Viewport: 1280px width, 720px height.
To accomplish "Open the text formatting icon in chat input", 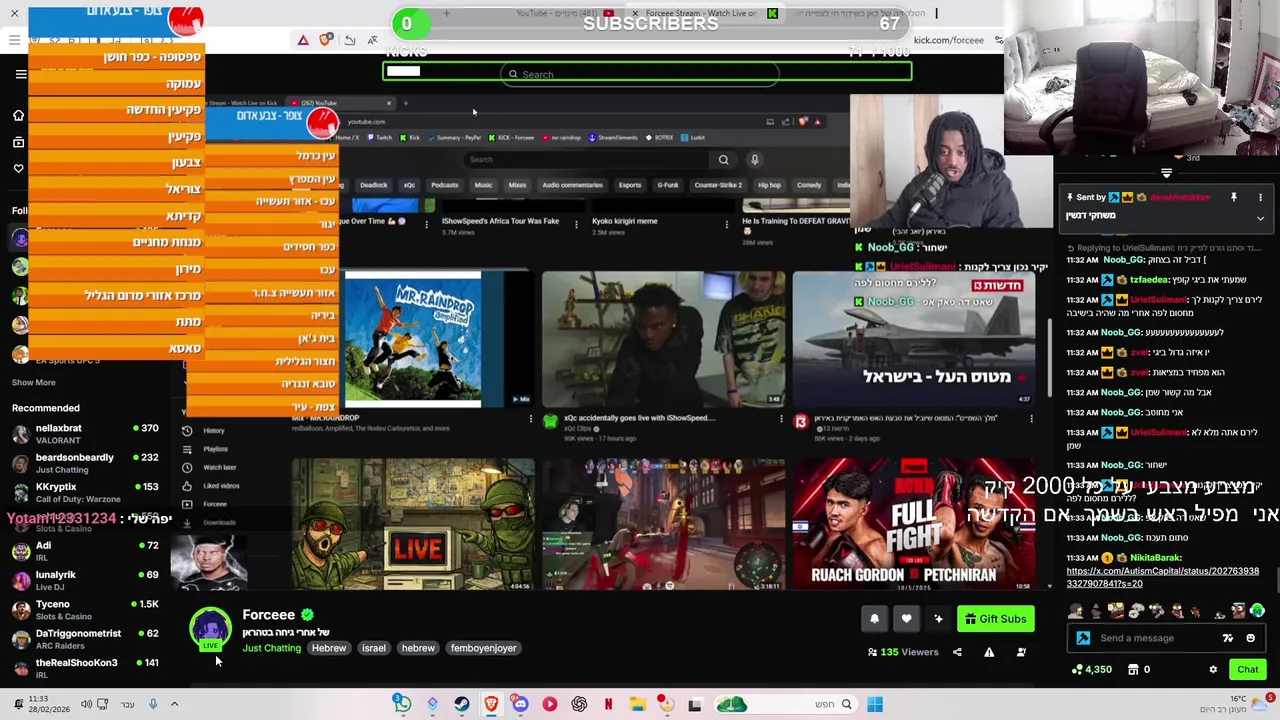I will click(1227, 638).
